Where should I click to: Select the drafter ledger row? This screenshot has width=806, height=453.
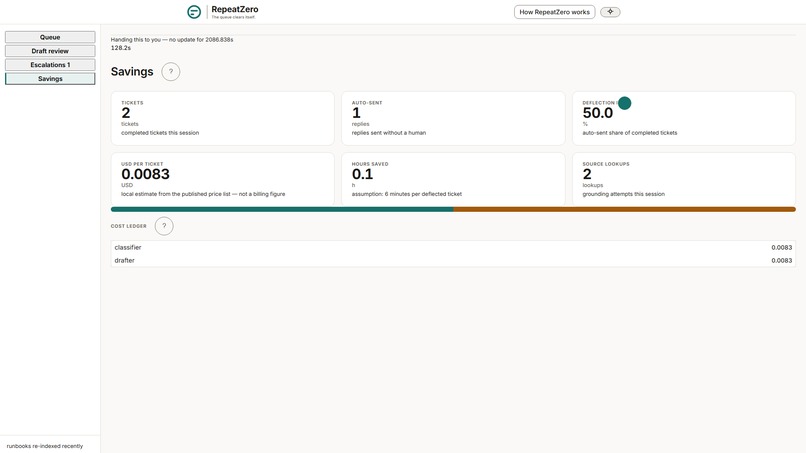453,260
